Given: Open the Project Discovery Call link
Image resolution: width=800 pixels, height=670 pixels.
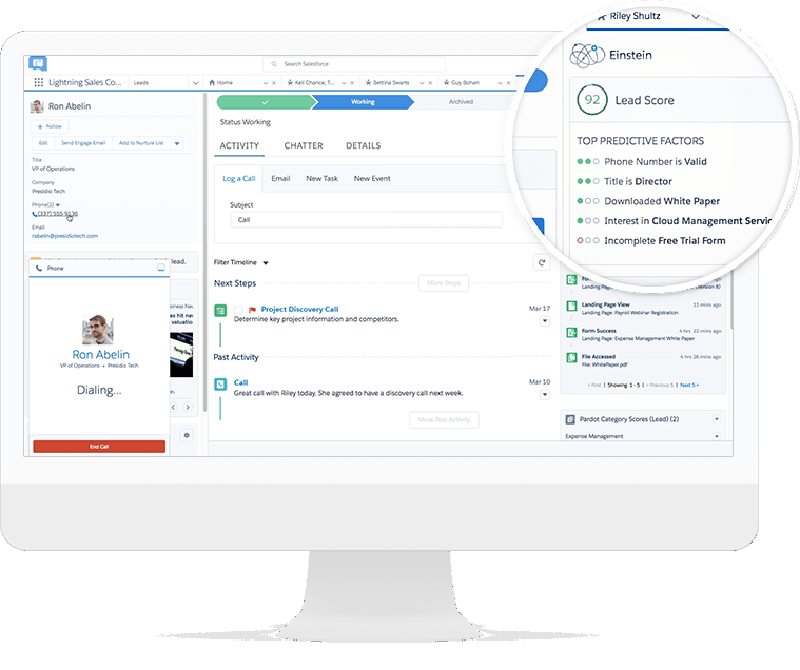Looking at the screenshot, I should point(299,310).
